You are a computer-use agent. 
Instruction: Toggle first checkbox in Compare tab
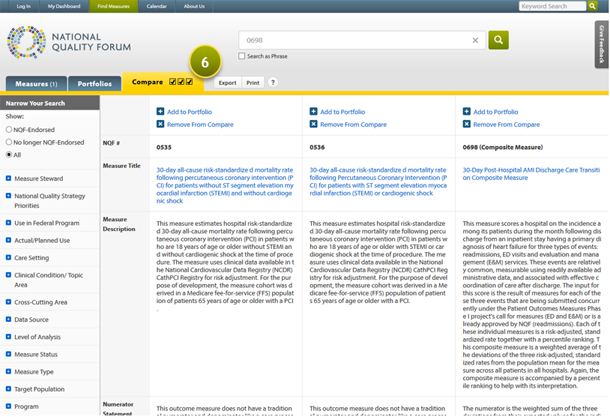(172, 82)
